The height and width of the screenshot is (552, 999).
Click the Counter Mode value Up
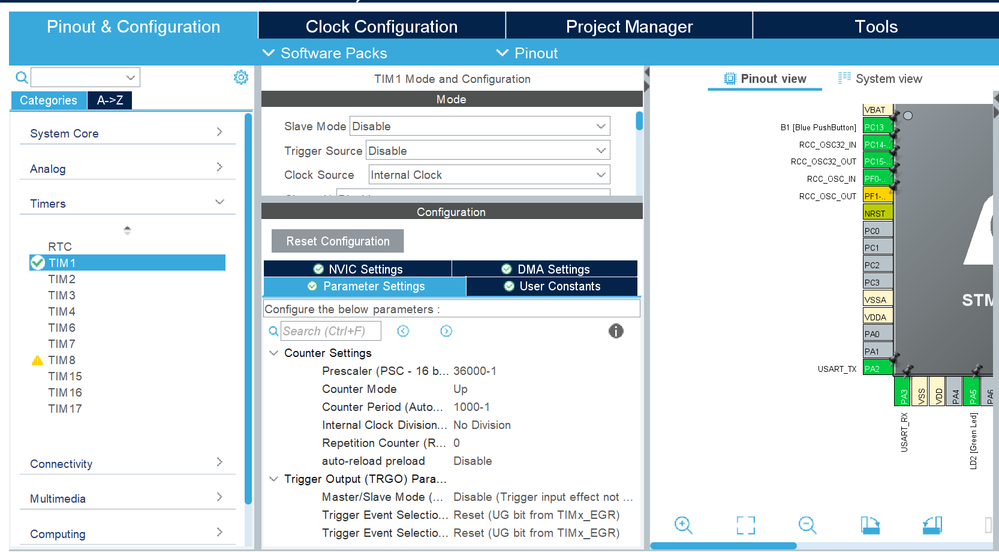460,389
